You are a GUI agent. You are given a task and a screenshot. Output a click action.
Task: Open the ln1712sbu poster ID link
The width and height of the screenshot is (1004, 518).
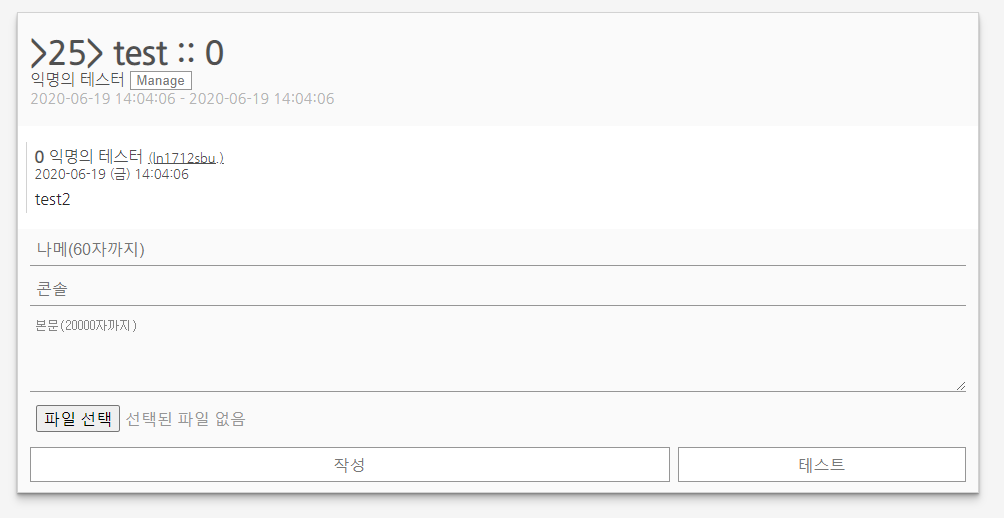(186, 158)
